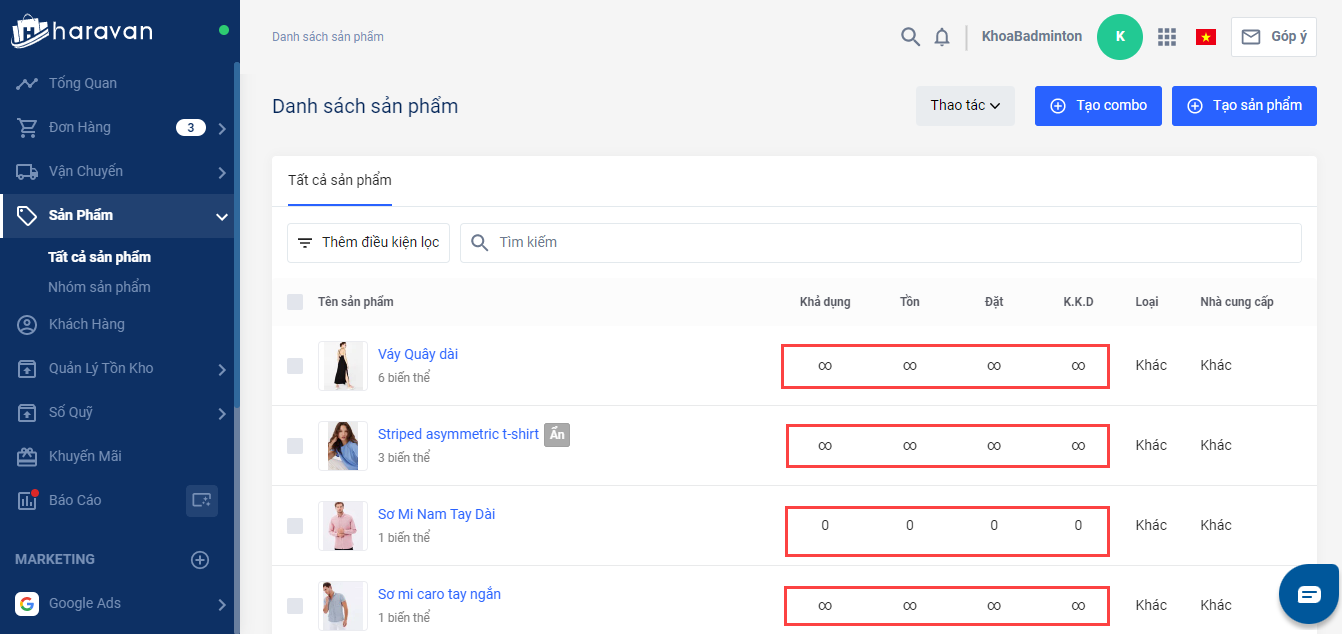
Task: Open the chat support bubble
Action: click(x=1309, y=595)
